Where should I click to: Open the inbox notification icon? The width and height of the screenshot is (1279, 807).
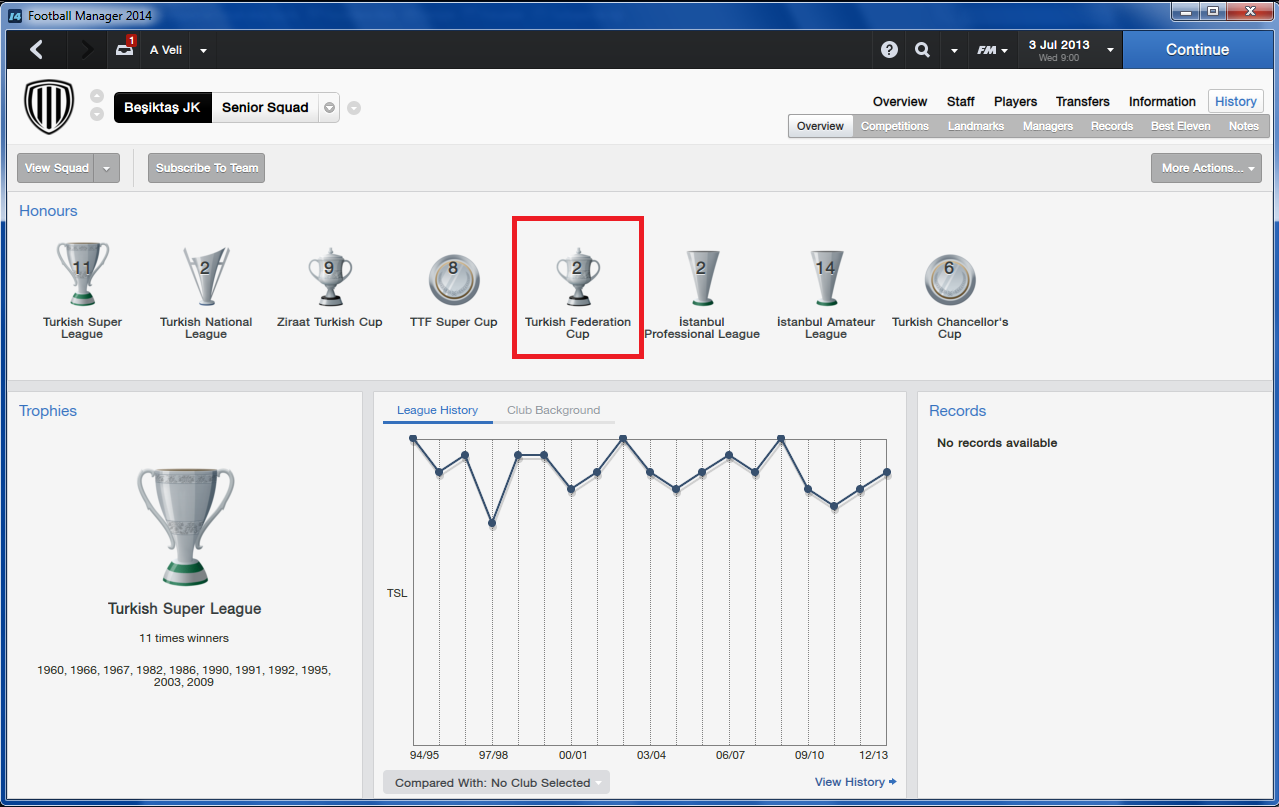[125, 49]
